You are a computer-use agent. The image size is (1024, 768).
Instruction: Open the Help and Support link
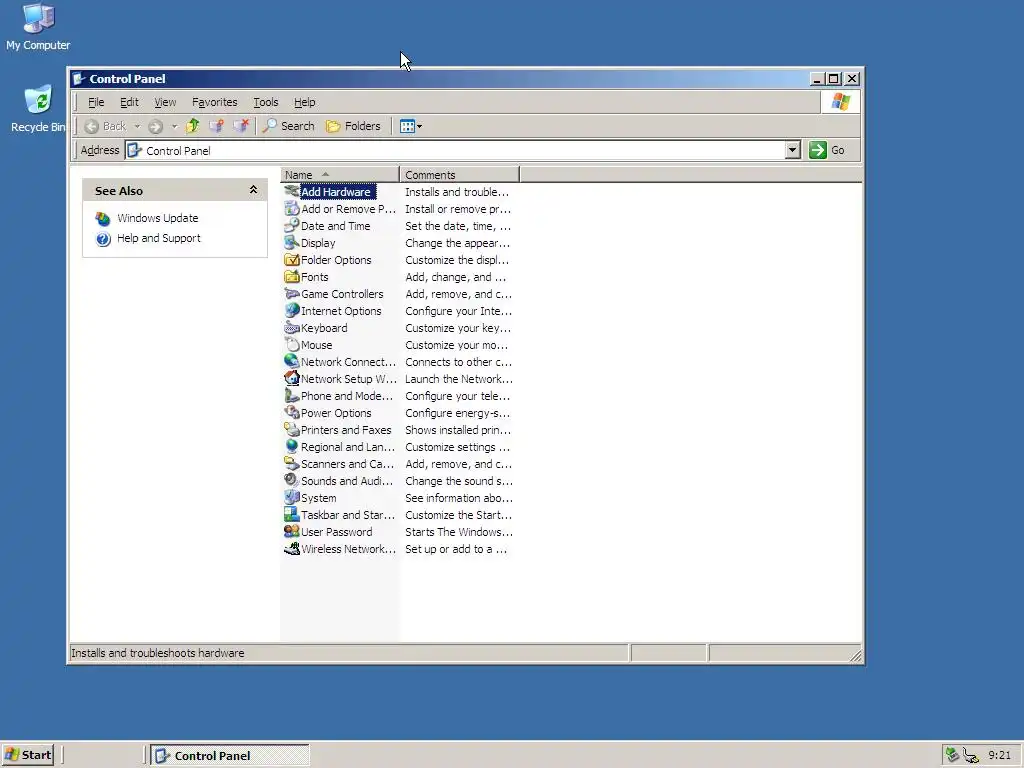point(159,238)
